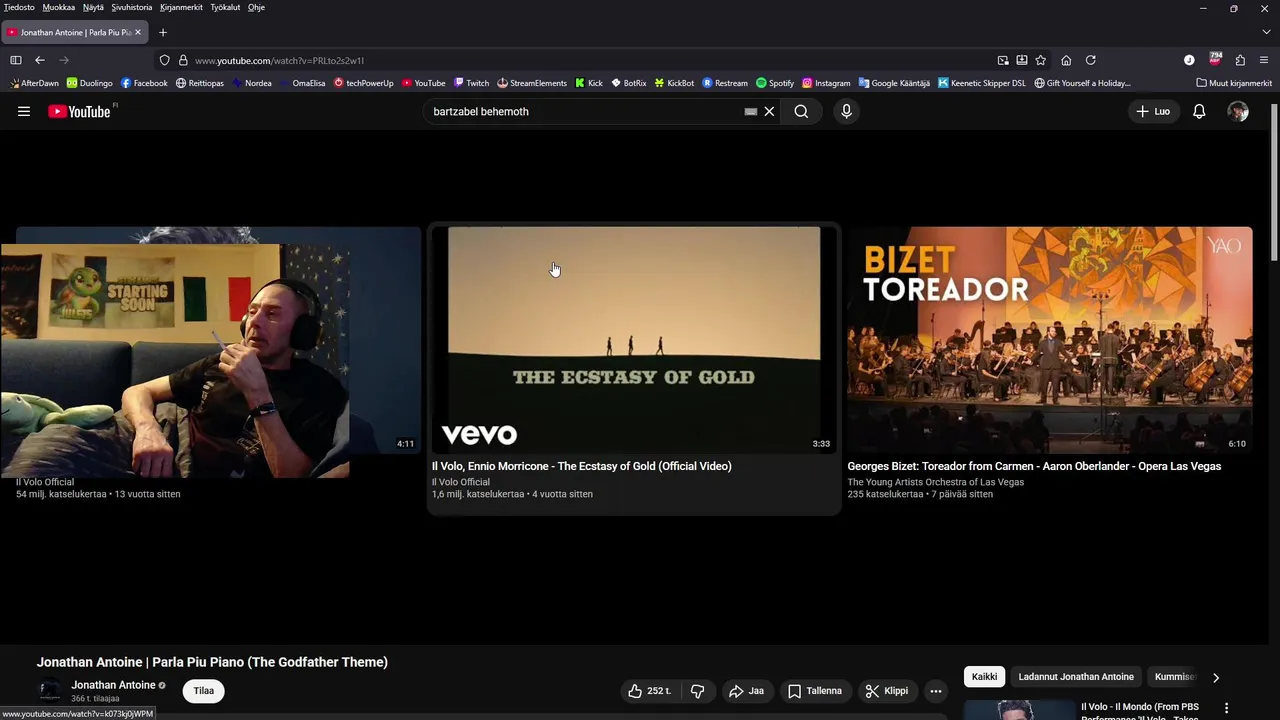Open the Työkalut menu
1280x720 pixels.
[225, 7]
